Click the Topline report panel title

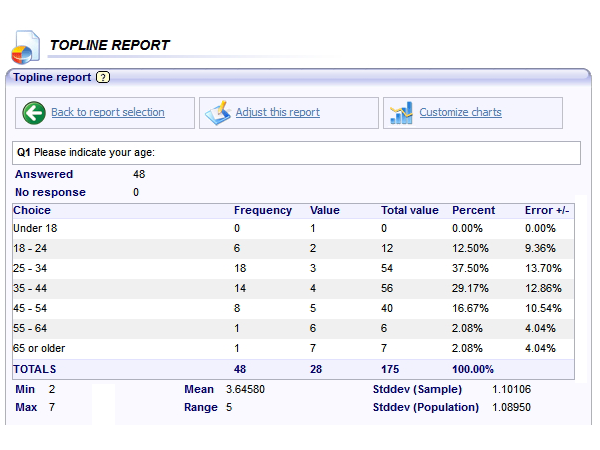(x=52, y=77)
